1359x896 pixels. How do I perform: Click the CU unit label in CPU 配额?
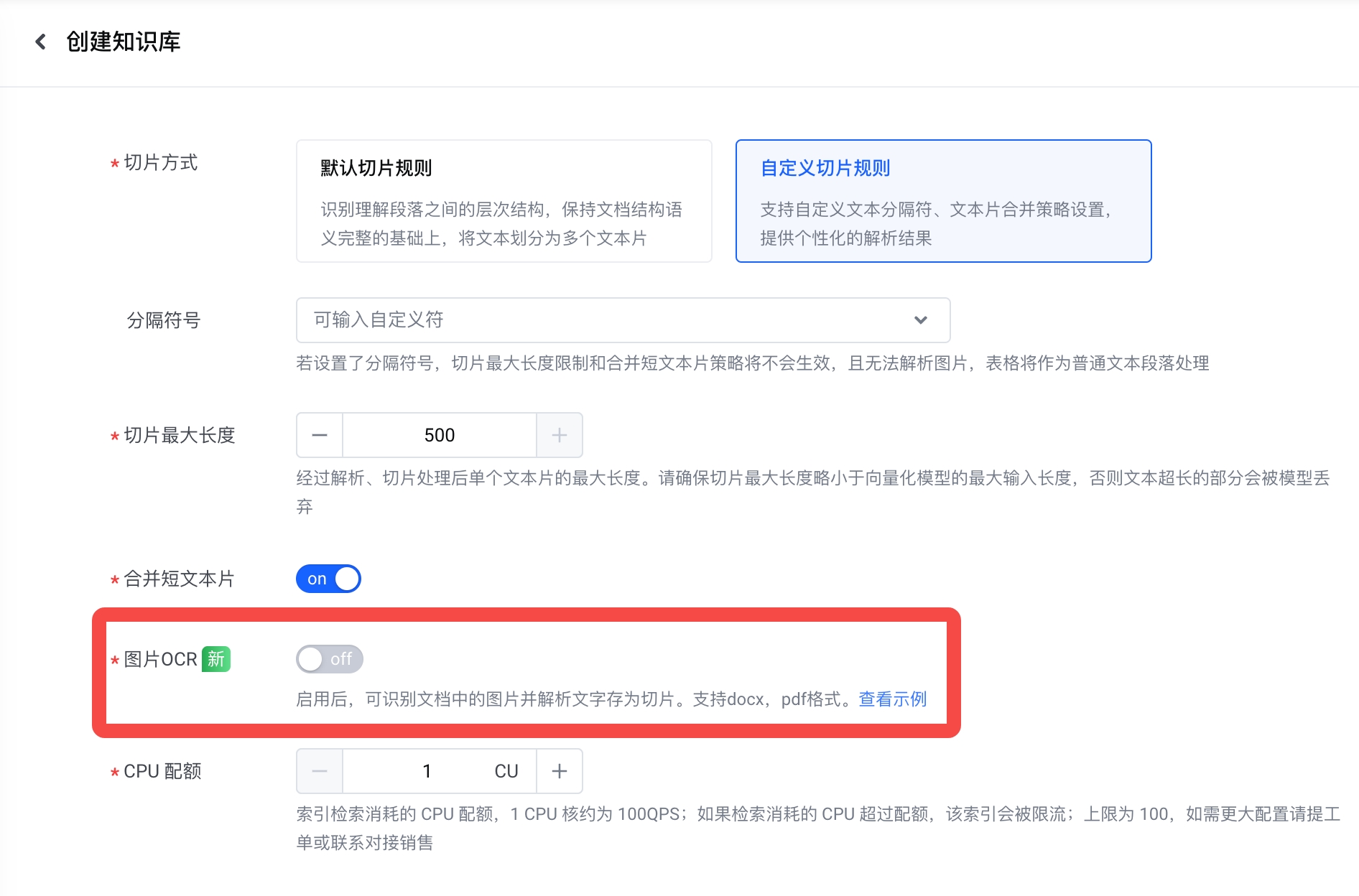coord(506,771)
